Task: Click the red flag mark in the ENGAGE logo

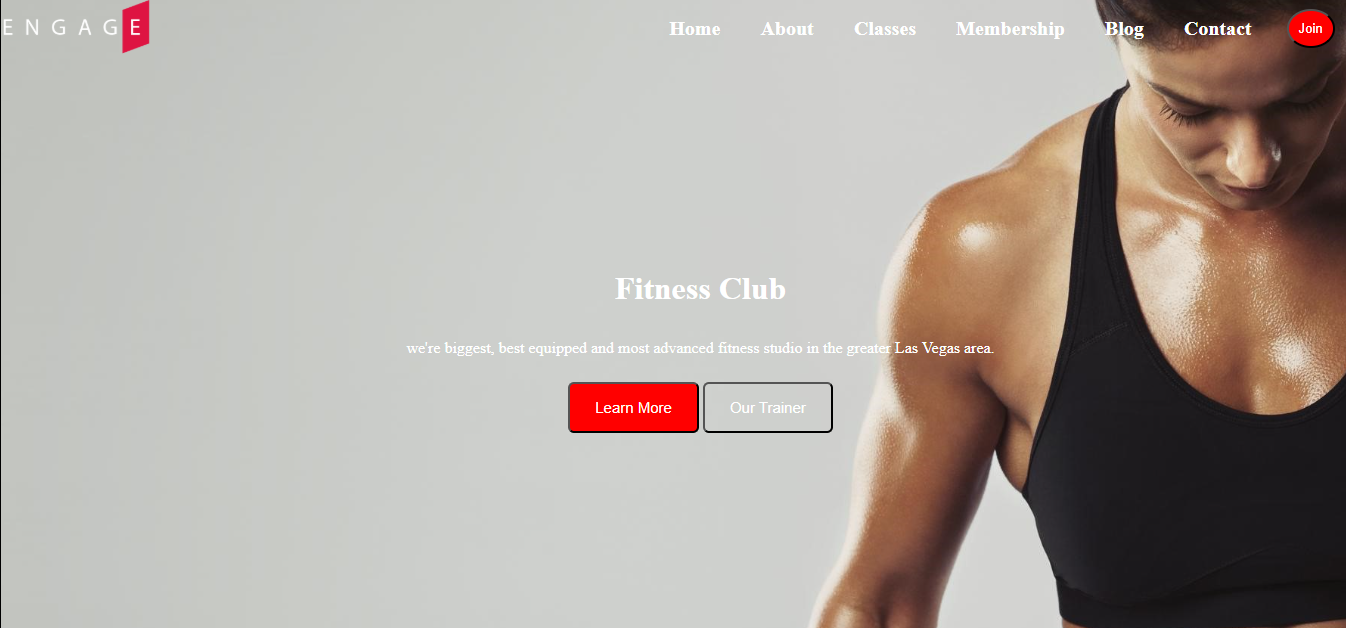Action: coord(136,27)
